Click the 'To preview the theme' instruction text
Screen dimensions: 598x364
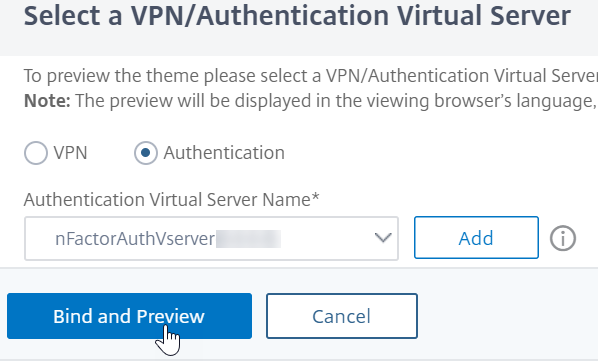click(311, 76)
